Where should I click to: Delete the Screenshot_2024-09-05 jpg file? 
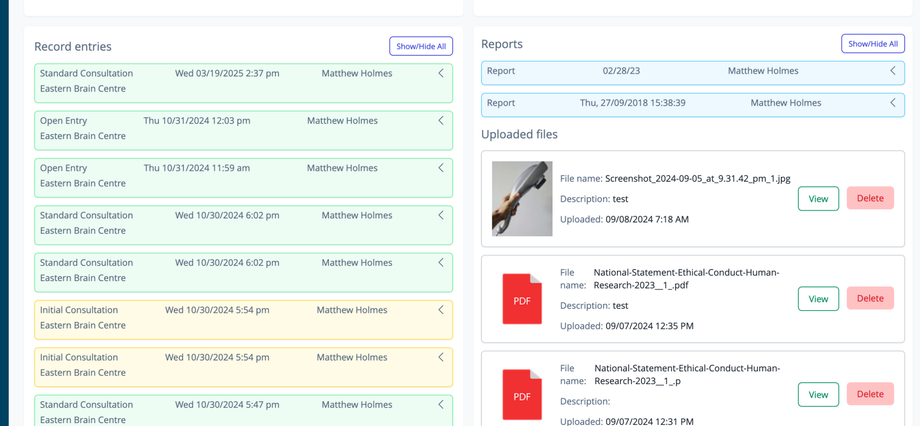click(x=870, y=198)
